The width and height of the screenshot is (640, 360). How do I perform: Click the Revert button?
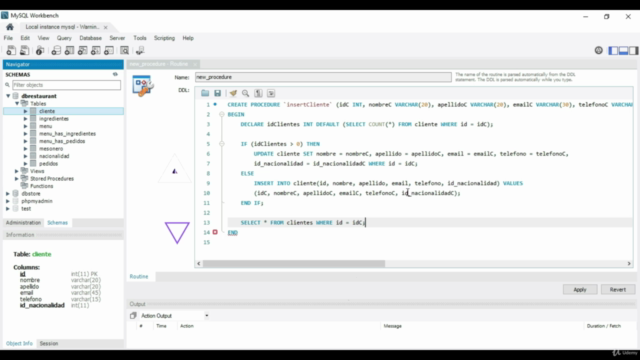coord(618,289)
